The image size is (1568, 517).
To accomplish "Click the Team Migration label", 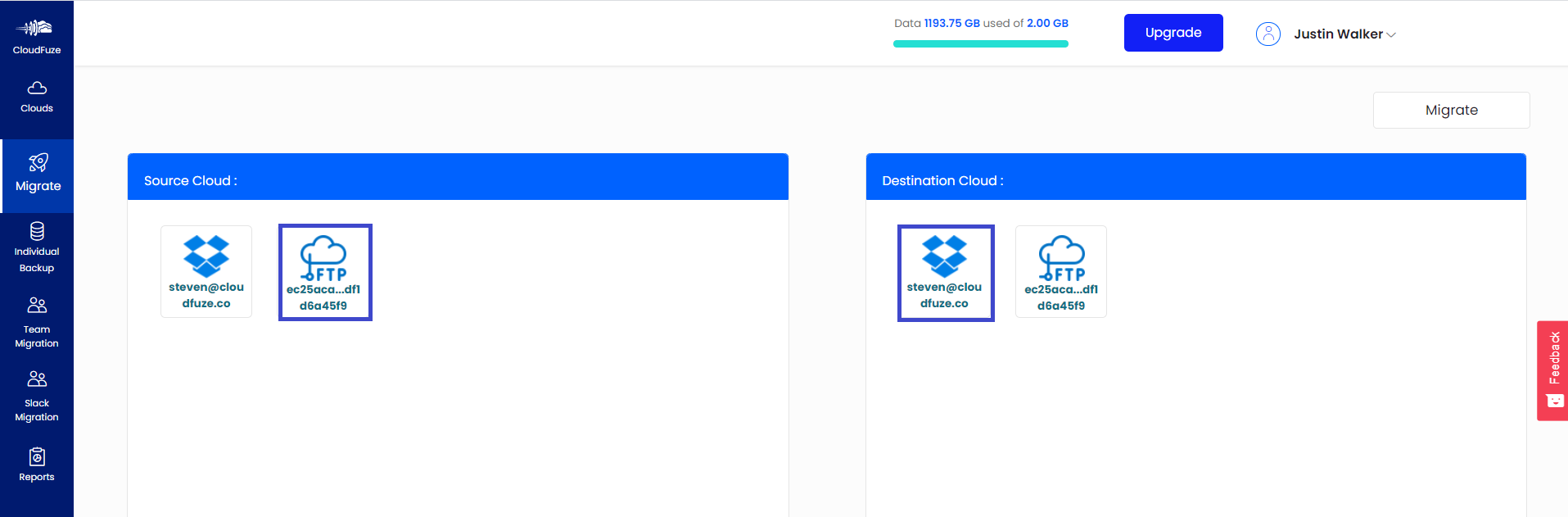I will coord(37,337).
